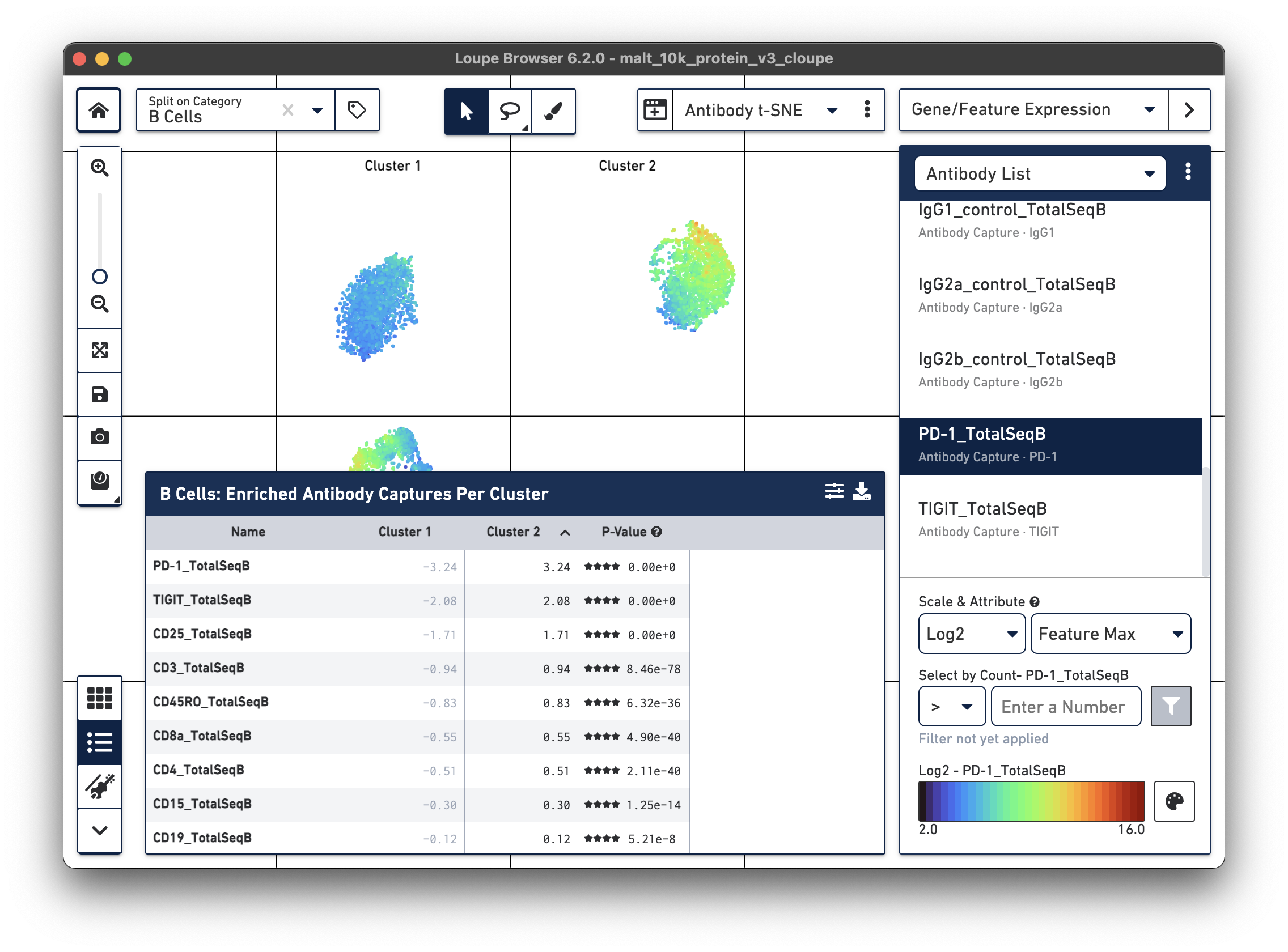Image resolution: width=1288 pixels, height=952 pixels.
Task: Open the color palette picker
Action: [1174, 801]
